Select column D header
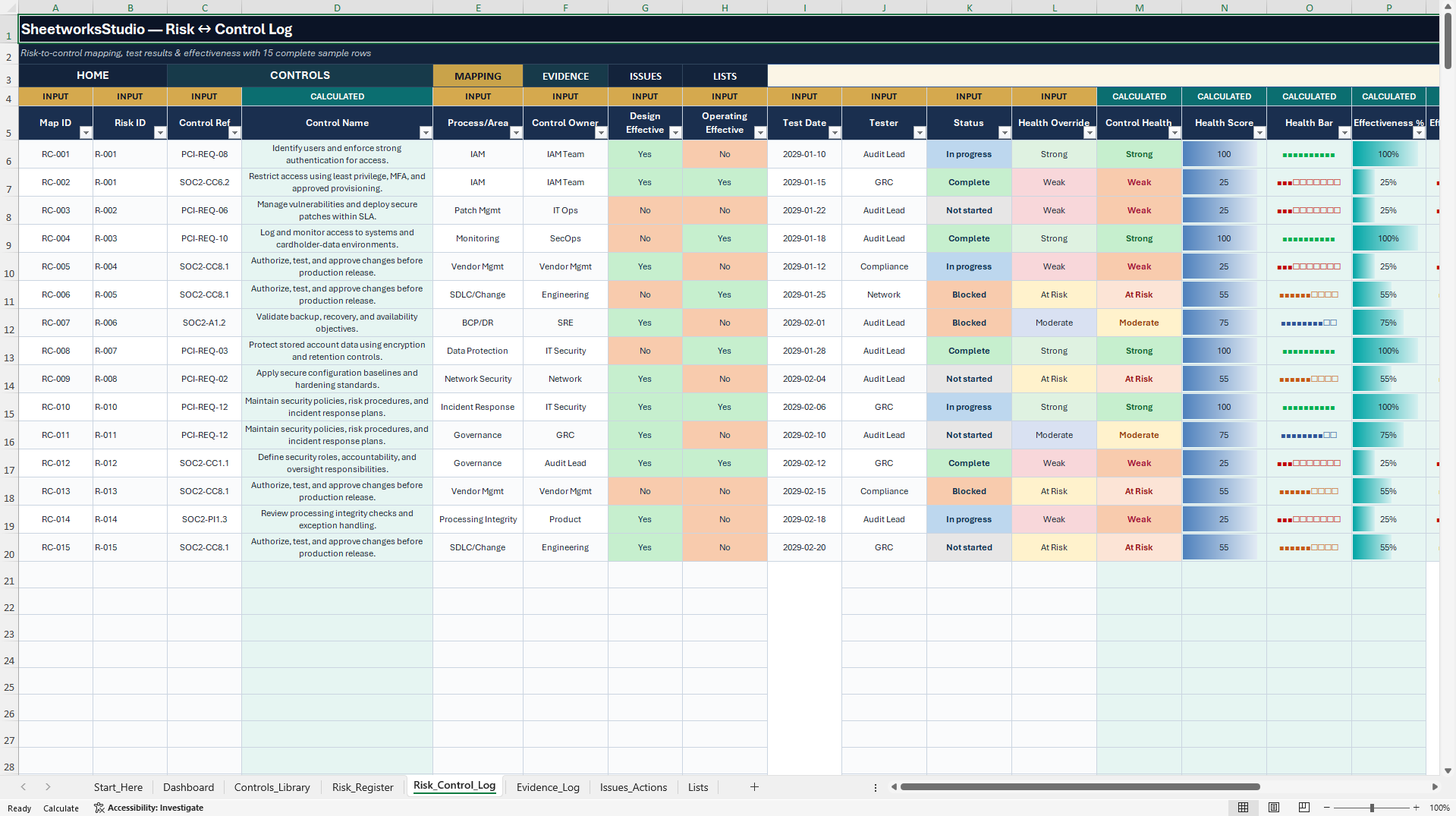Screen dimensions: 1456x816 pos(337,8)
